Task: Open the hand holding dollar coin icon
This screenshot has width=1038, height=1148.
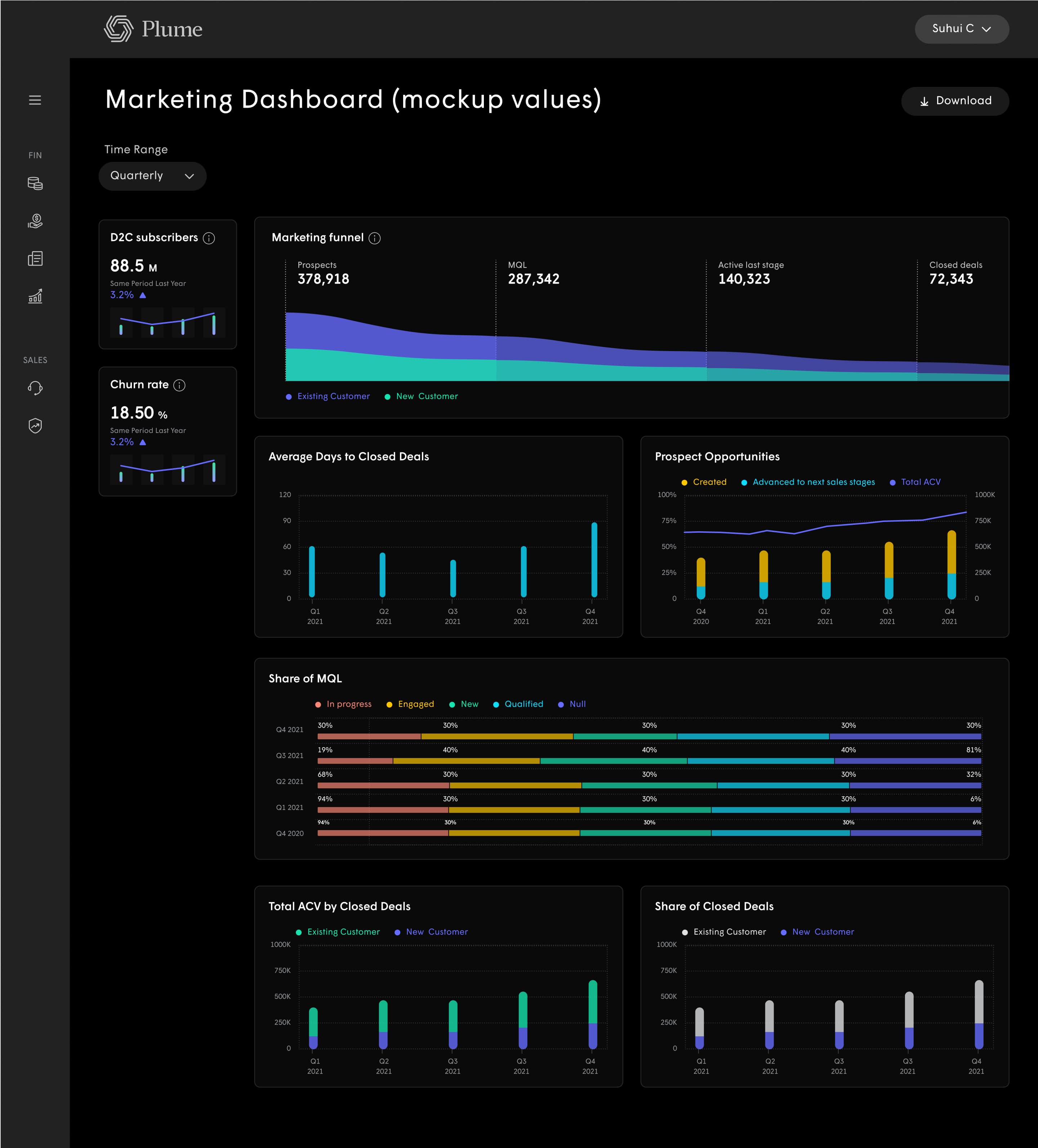Action: click(x=35, y=221)
